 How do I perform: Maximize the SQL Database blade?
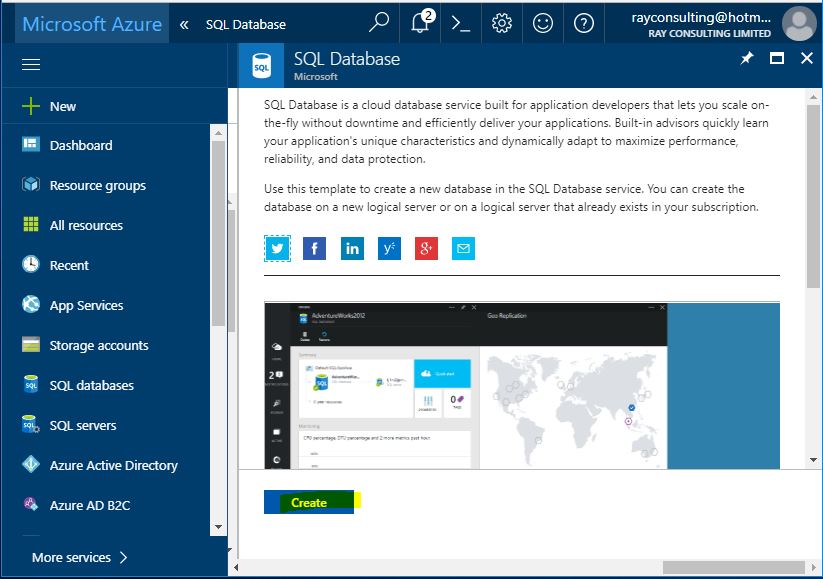pos(777,58)
